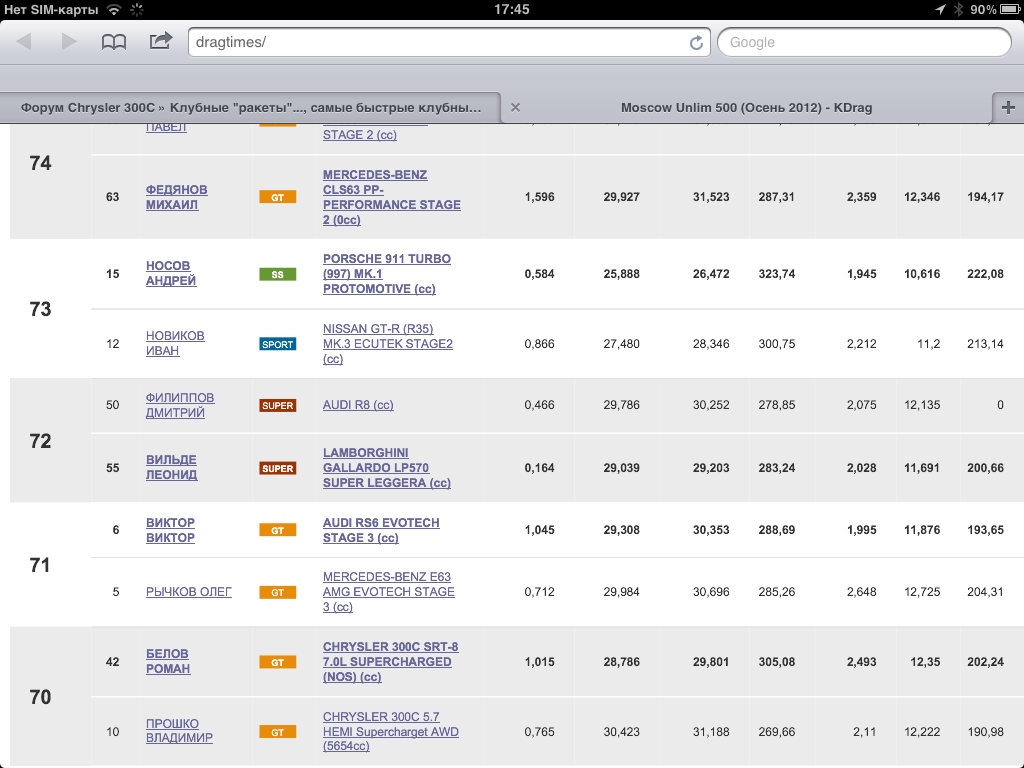Click the 28,346 time in Новиков row
This screenshot has height=768, width=1024.
point(711,344)
